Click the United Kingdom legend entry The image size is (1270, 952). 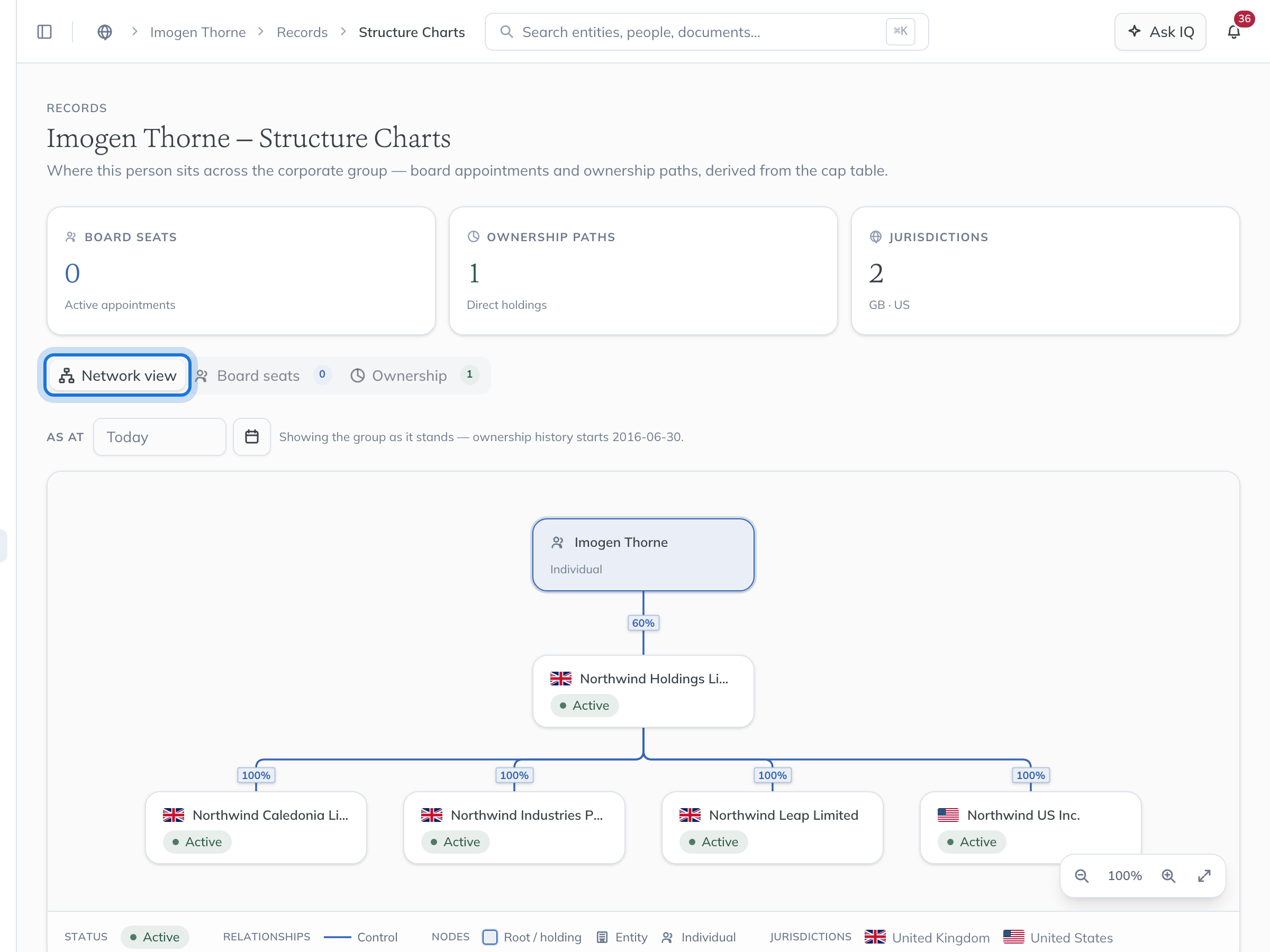pos(927,937)
